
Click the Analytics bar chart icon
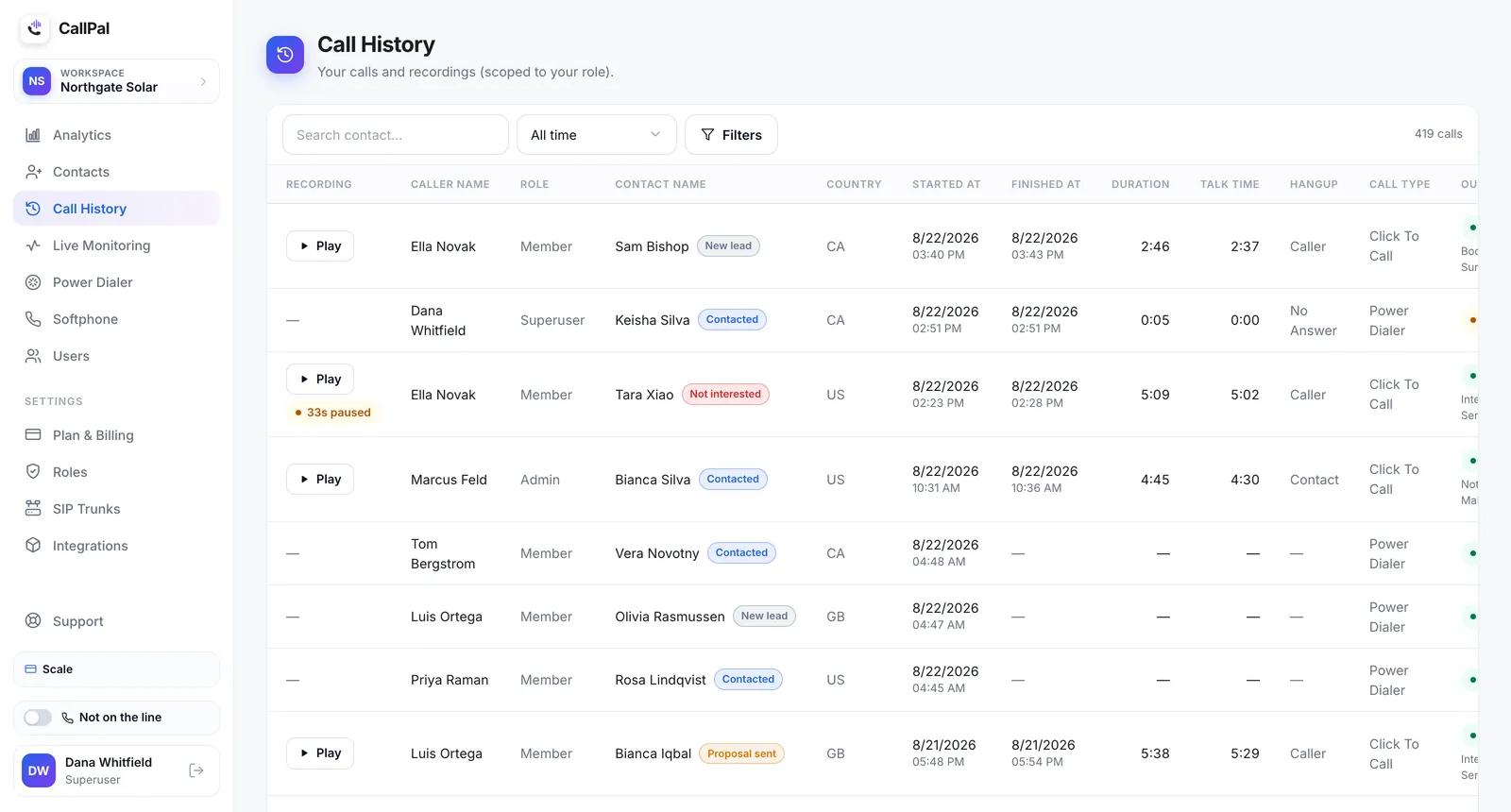[33, 135]
